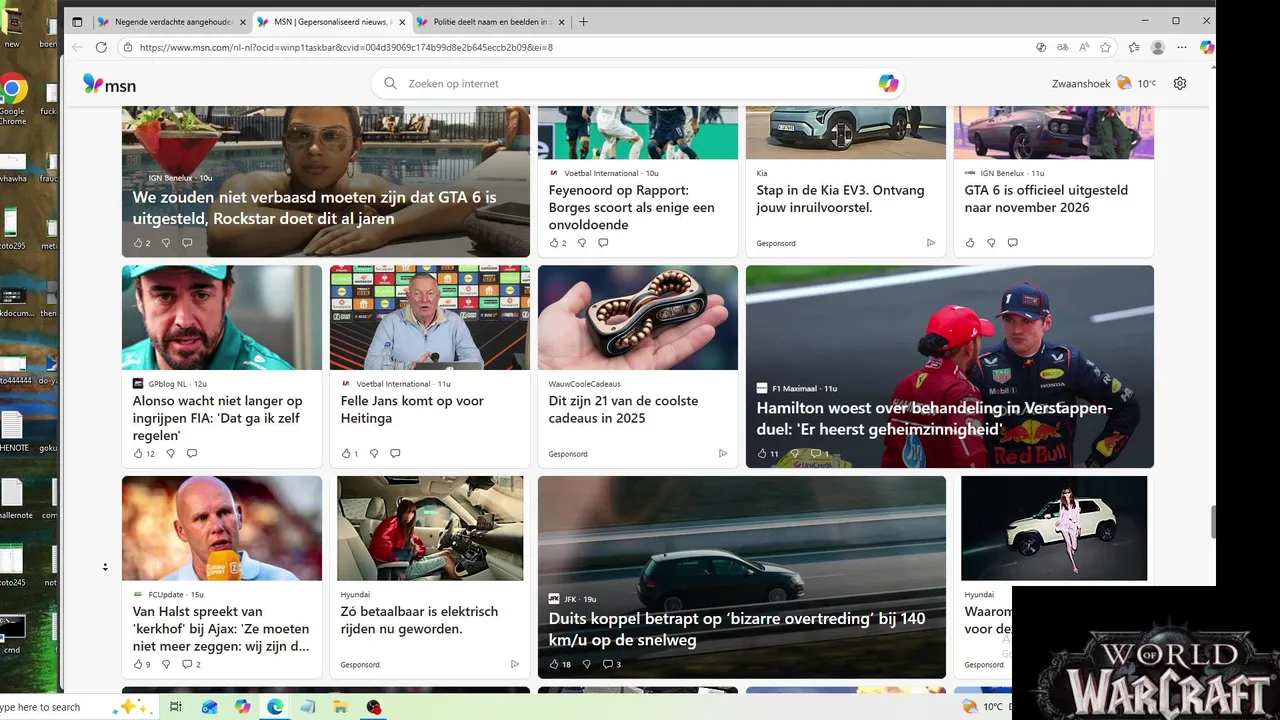This screenshot has height=720, width=1280.
Task: Like the GTA 6 officieel uitgesteld article
Action: (x=970, y=242)
